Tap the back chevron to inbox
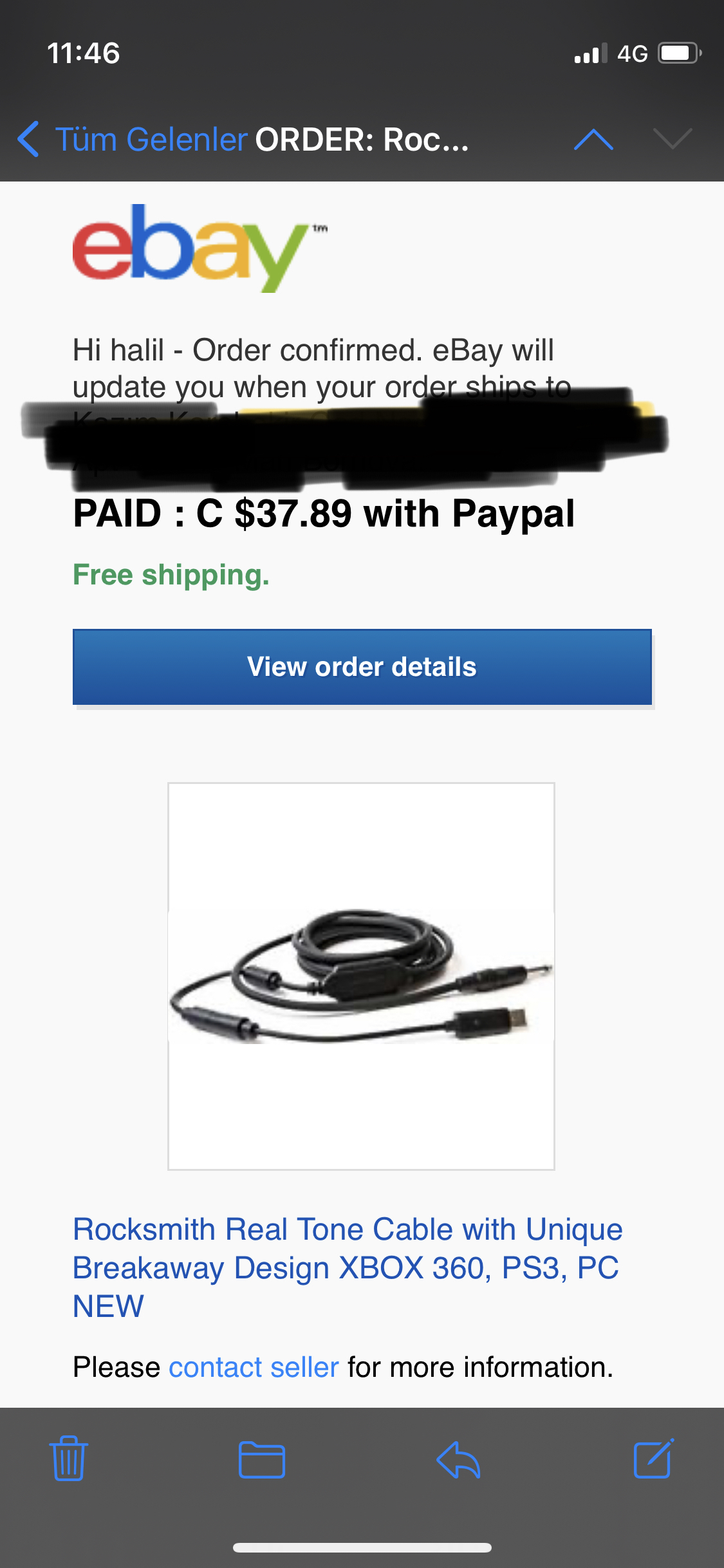This screenshot has height=1568, width=724. (x=28, y=139)
